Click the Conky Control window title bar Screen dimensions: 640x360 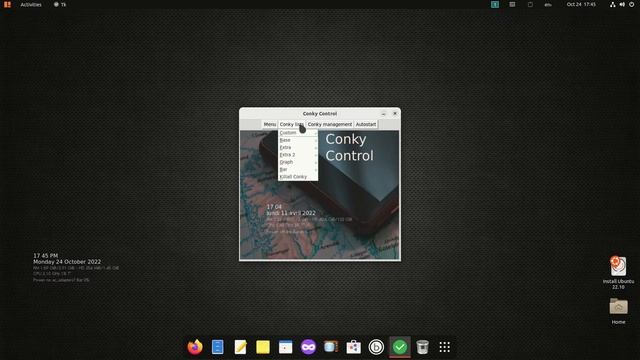point(320,113)
